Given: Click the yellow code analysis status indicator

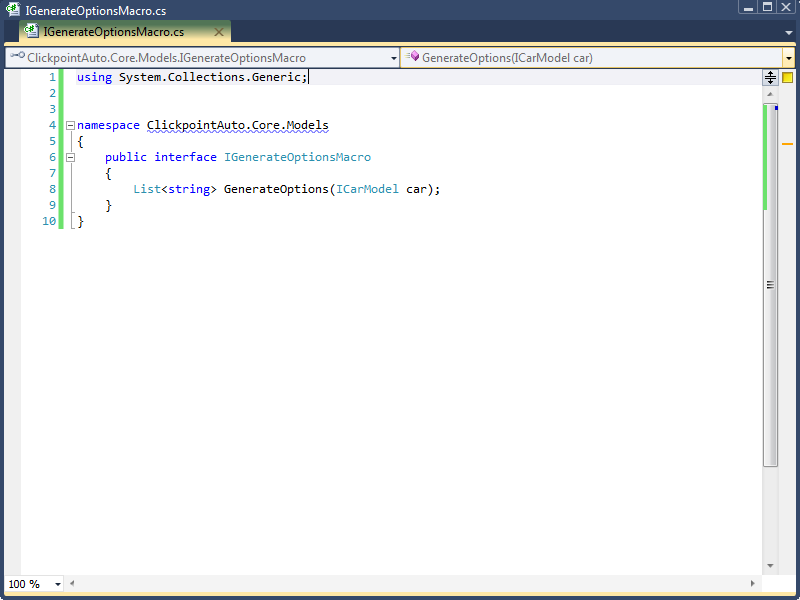Looking at the screenshot, I should (x=787, y=78).
